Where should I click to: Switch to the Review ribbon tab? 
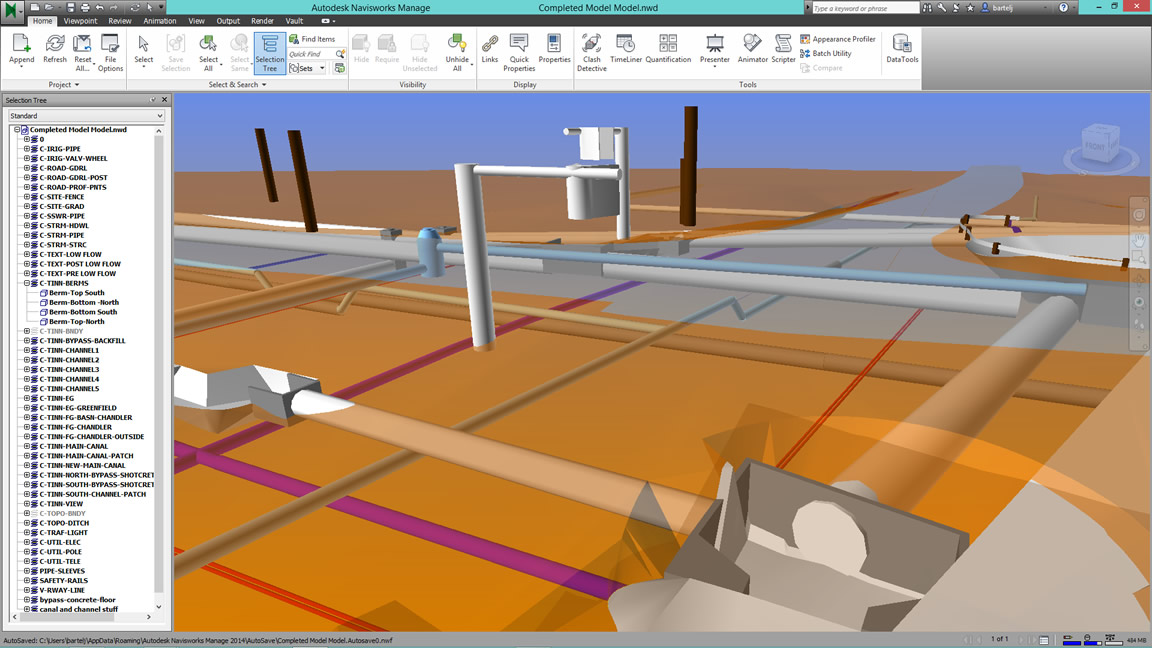point(120,21)
